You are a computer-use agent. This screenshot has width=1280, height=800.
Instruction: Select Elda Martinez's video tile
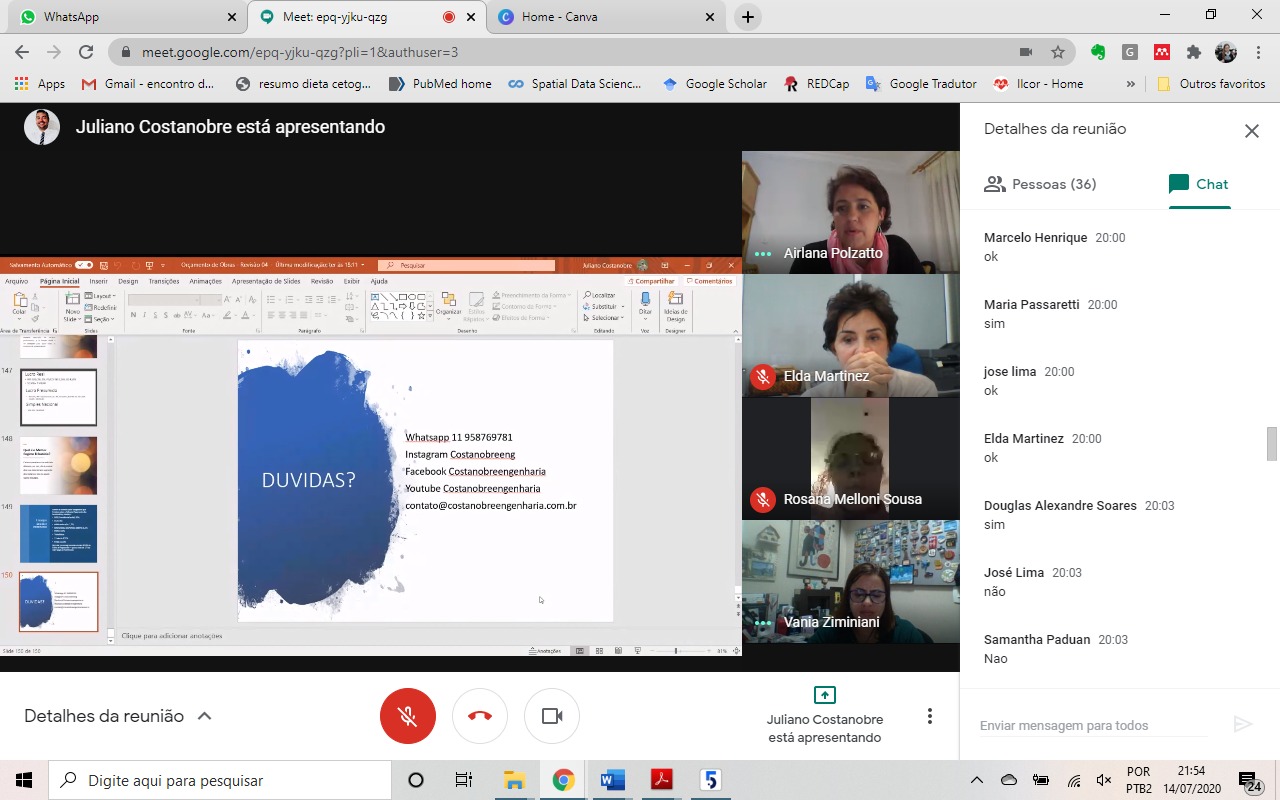[850, 335]
